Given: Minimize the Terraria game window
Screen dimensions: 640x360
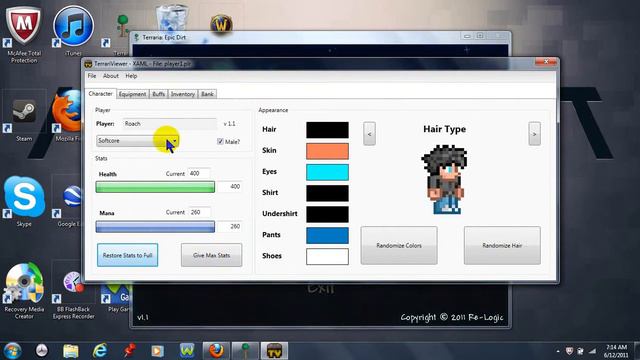Looking at the screenshot, I should [x=467, y=36].
